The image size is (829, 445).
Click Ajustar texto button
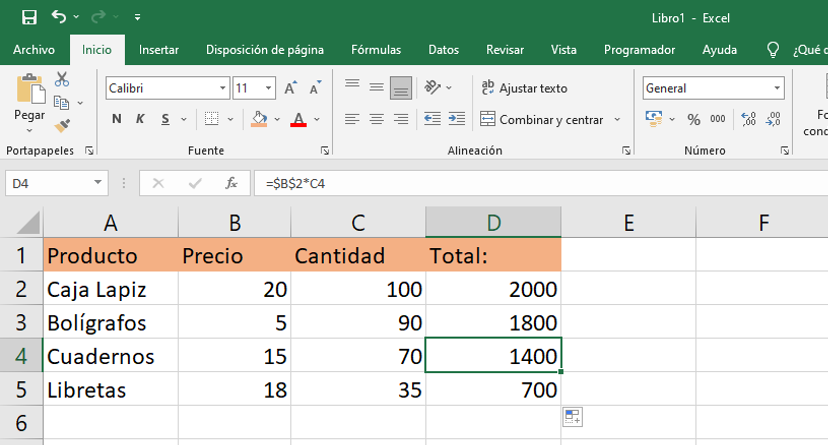coord(524,88)
